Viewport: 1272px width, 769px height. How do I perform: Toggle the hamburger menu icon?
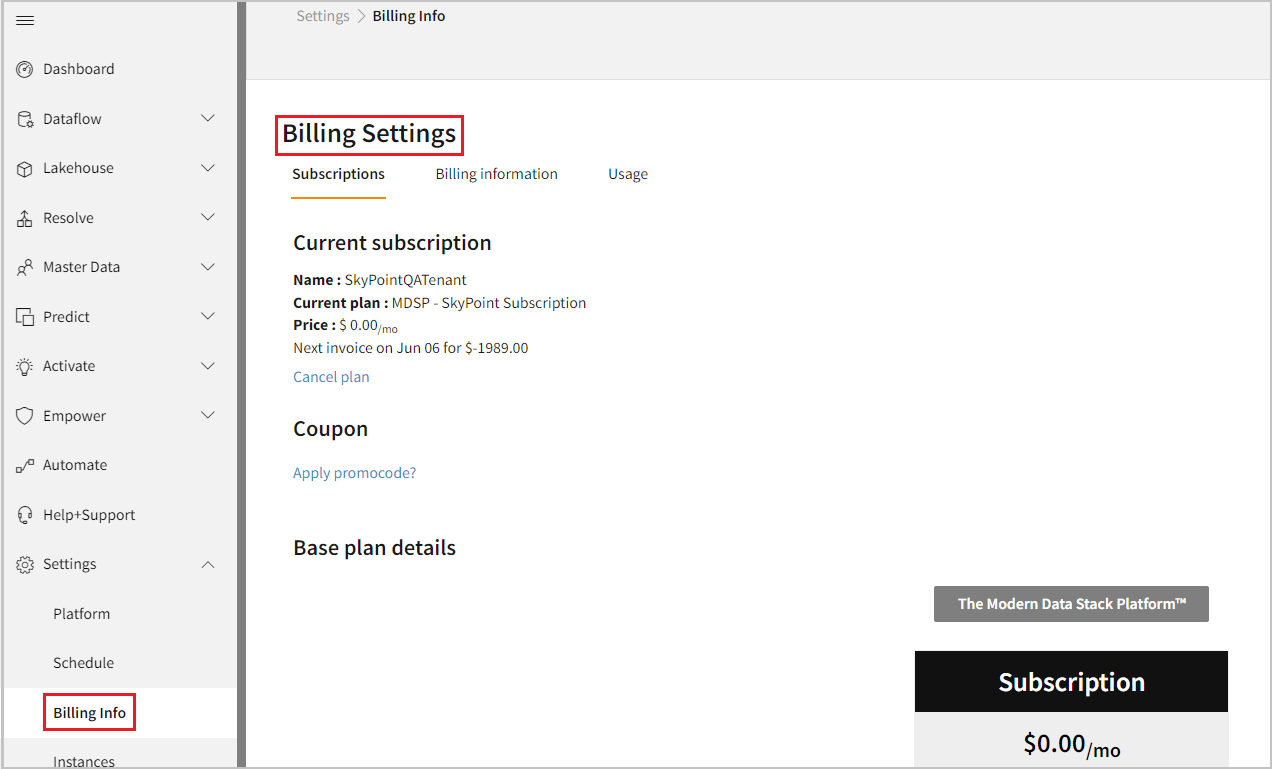[25, 20]
